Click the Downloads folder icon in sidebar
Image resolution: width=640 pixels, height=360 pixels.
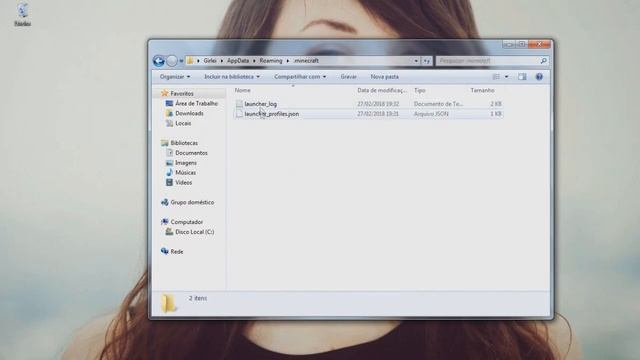coord(169,113)
